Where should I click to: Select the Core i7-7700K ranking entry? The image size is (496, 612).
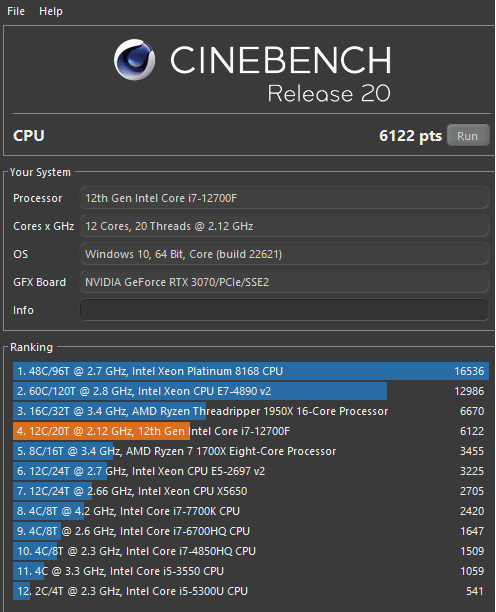click(251, 511)
